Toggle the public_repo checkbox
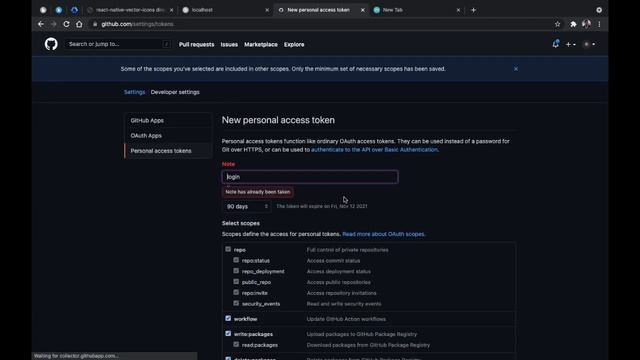This screenshot has height=360, width=640. point(236,282)
